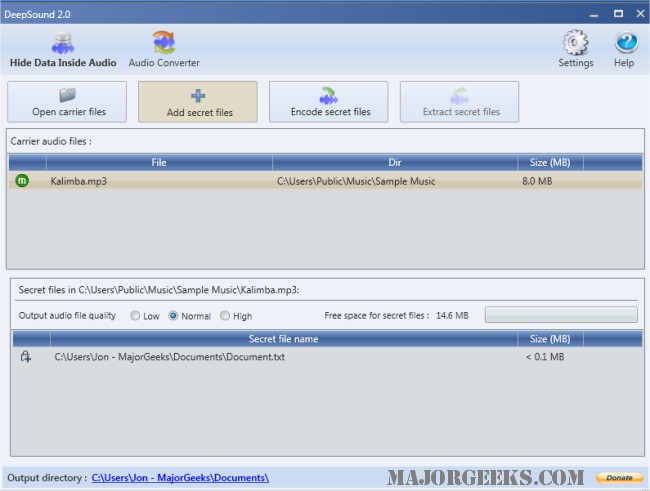Select the Kalimba.mp3 file name
650x491 pixels.
click(78, 181)
